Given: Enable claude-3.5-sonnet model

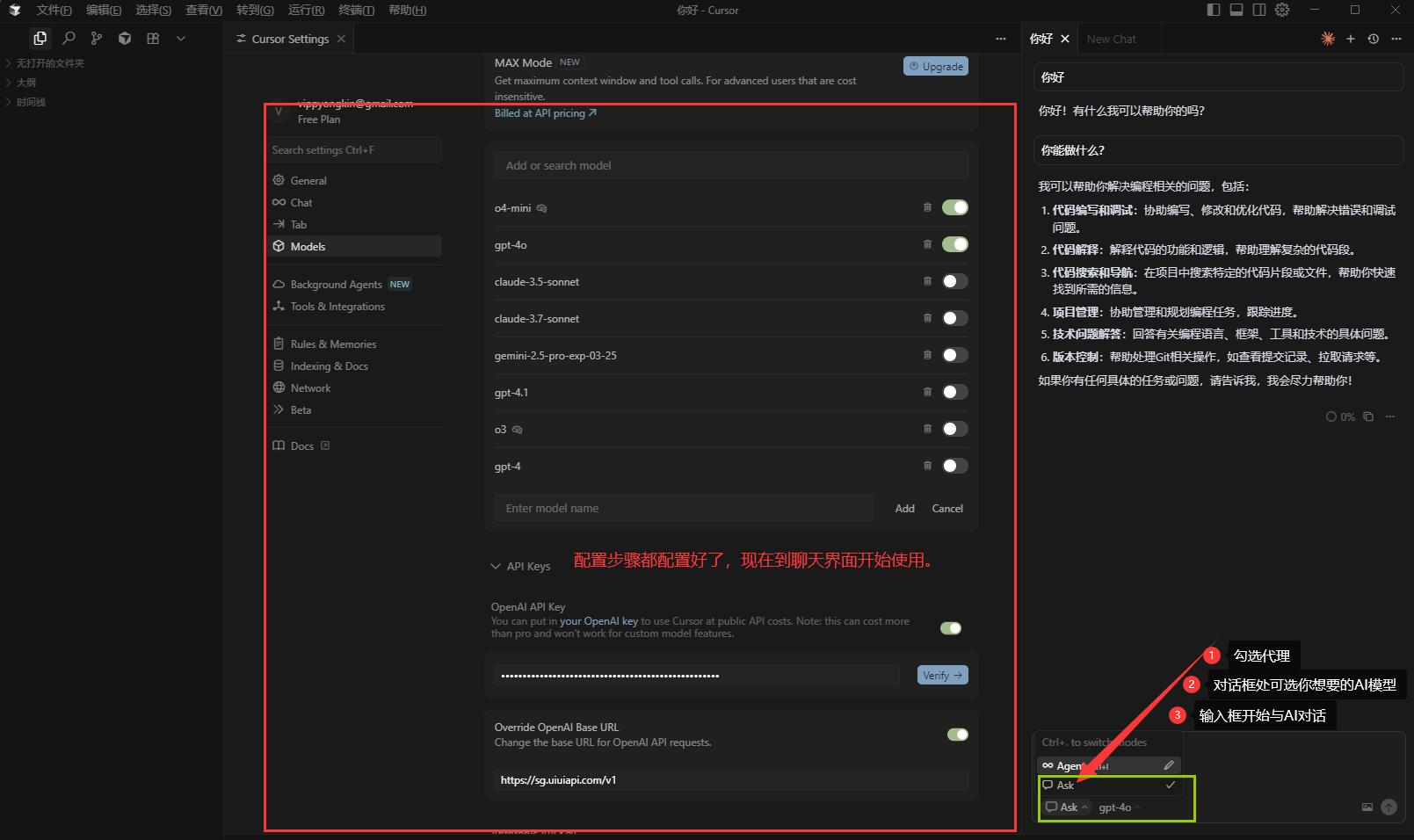Looking at the screenshot, I should (x=954, y=281).
